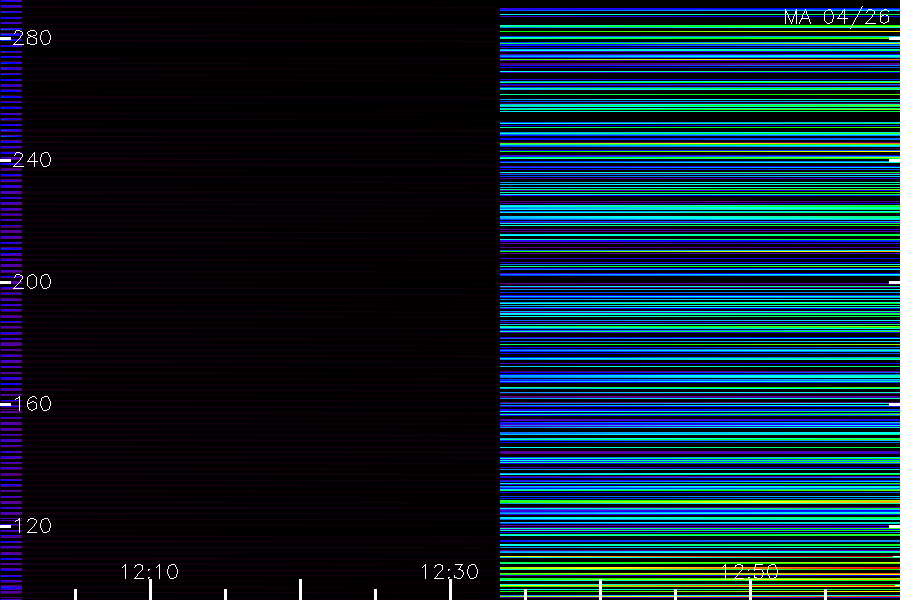The width and height of the screenshot is (900, 600).
Task: Select the 120 value on the vertical axis
Action: point(32,526)
